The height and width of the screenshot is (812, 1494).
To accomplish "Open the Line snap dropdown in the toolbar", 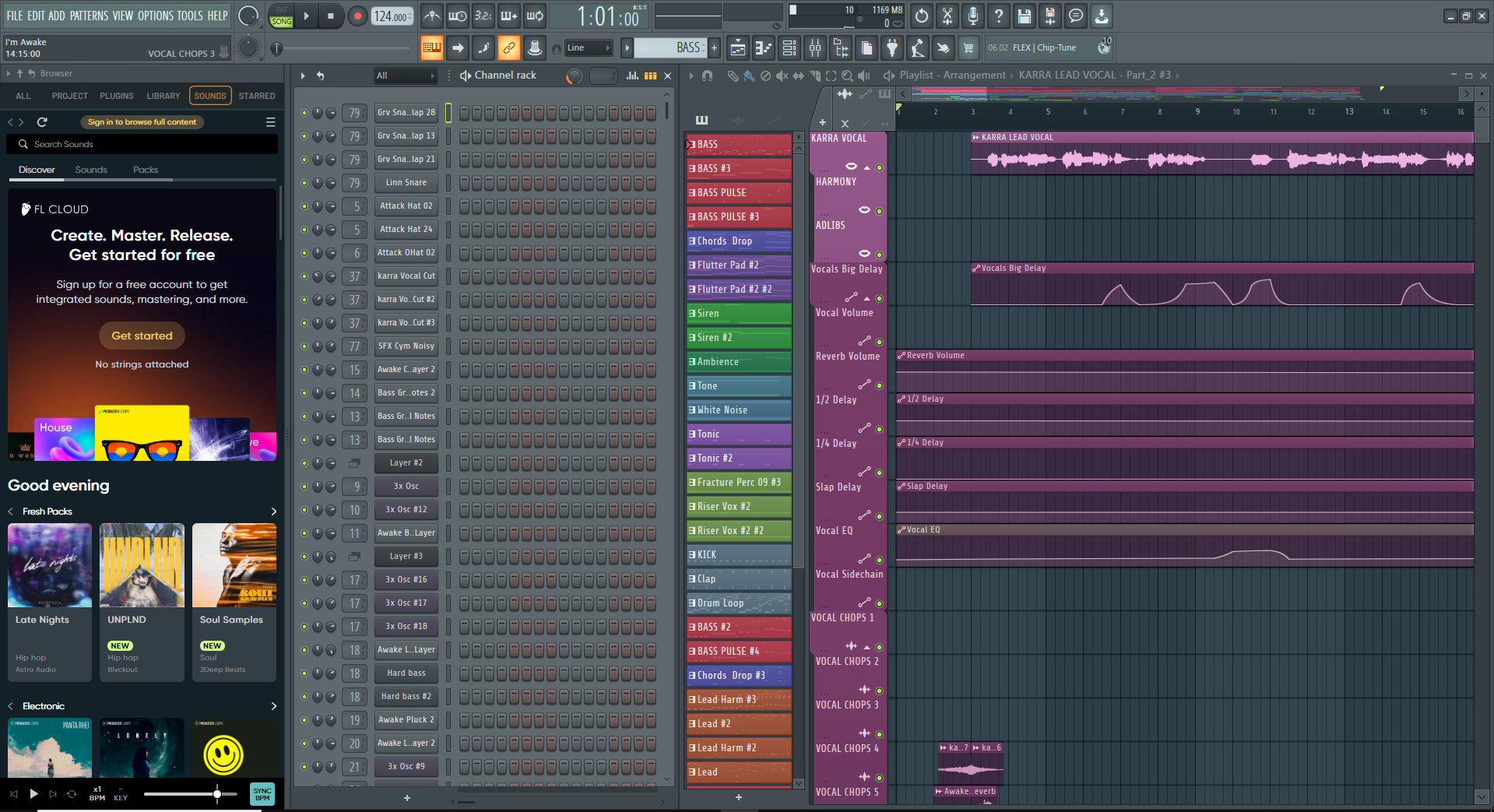I will tap(588, 47).
